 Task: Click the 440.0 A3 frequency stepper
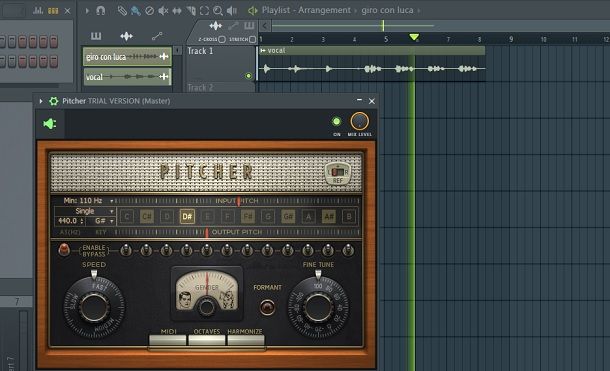tap(70, 221)
